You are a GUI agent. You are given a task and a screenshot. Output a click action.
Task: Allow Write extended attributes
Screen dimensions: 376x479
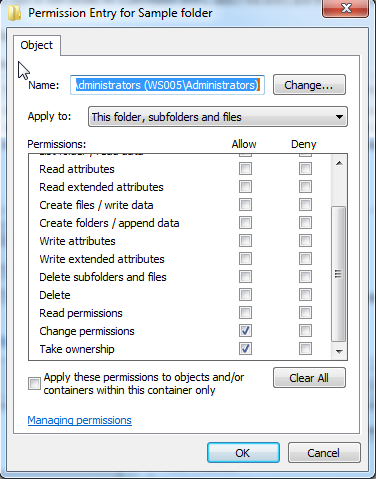click(245, 259)
